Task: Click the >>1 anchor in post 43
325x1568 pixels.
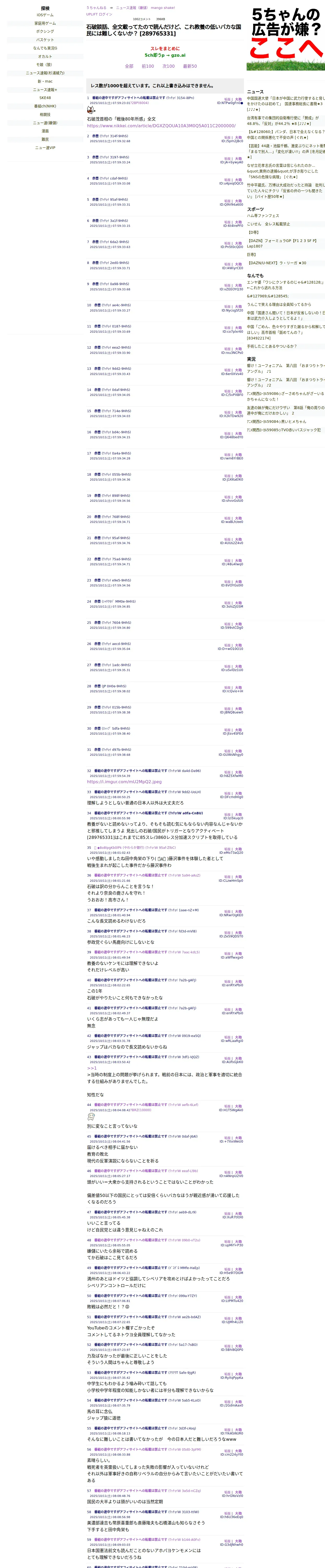Action: [x=92, y=1068]
